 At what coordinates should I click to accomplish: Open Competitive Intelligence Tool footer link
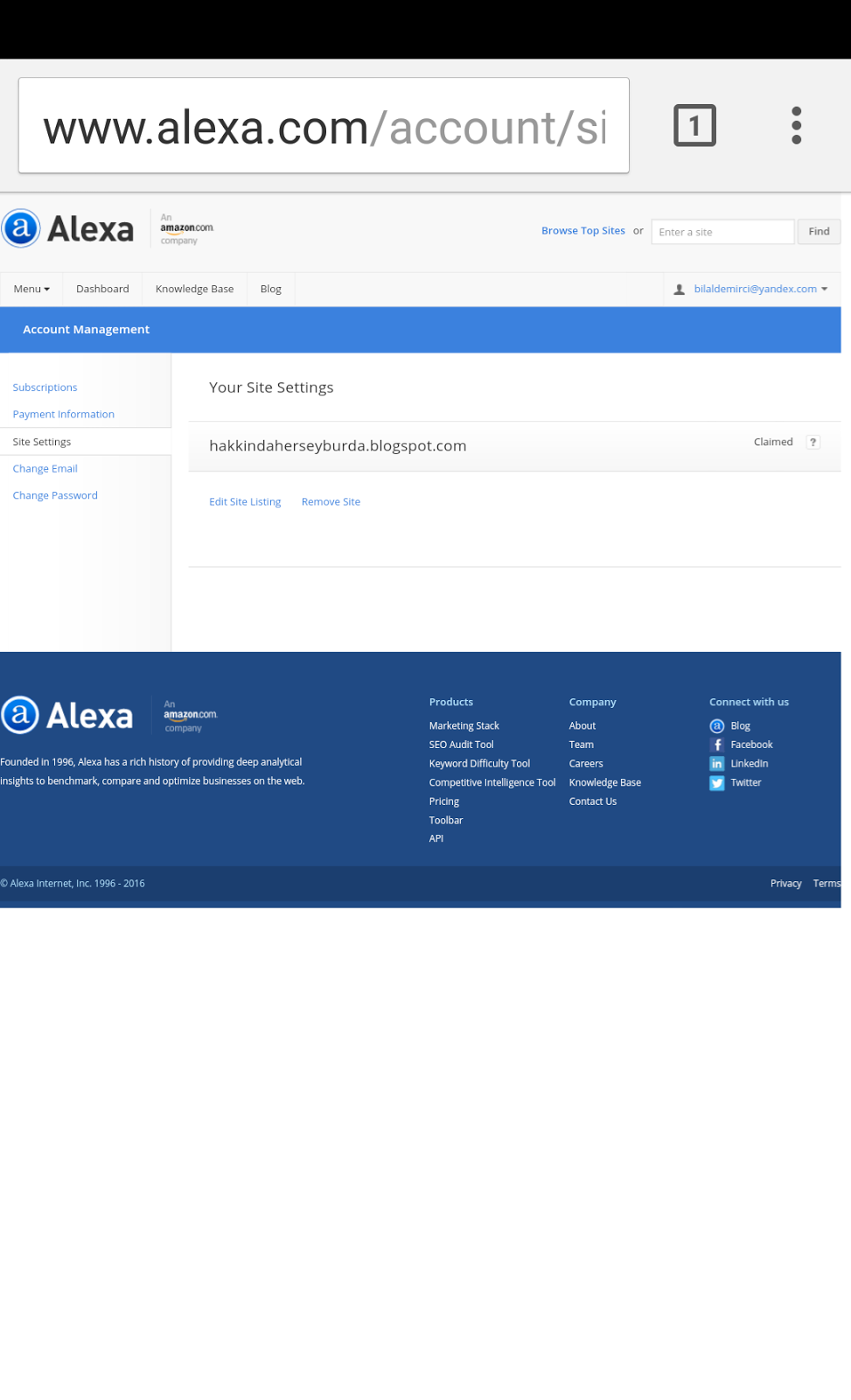pos(492,782)
